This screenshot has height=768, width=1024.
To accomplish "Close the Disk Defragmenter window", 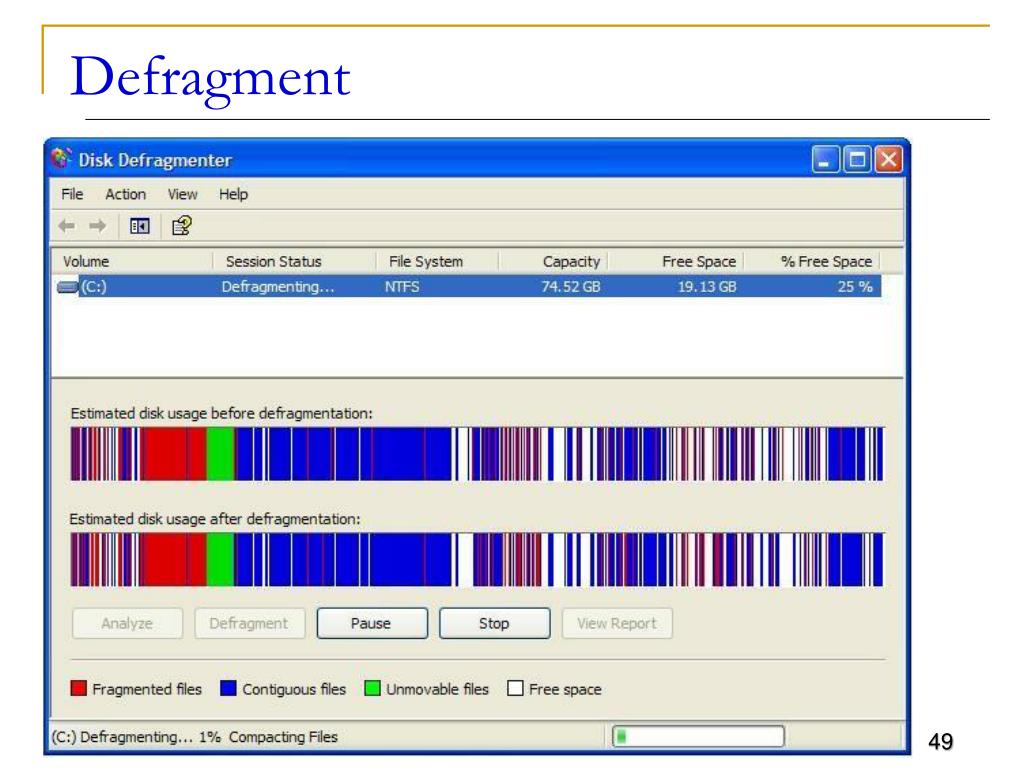I will [889, 159].
